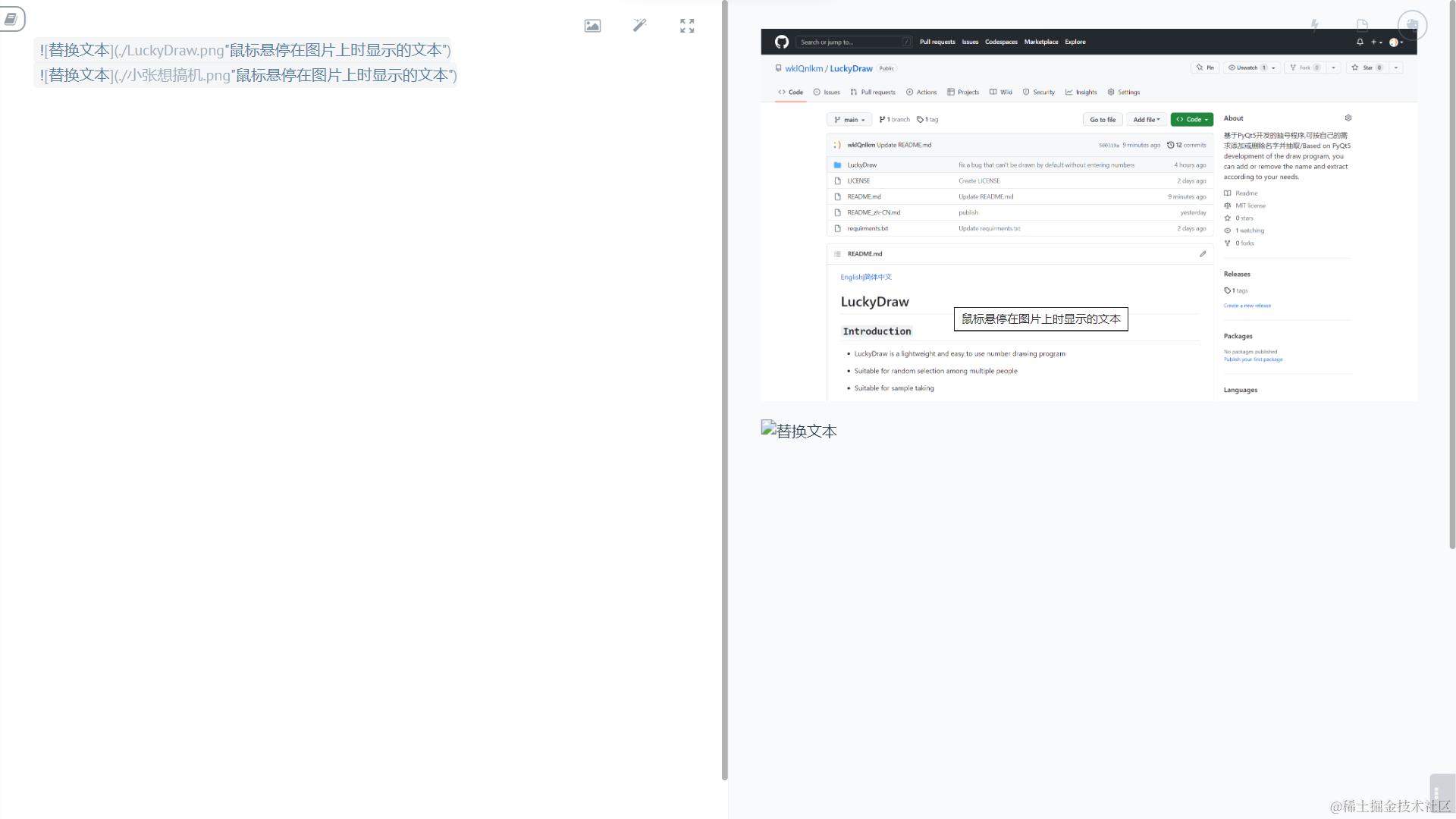Screen dimensions: 1456x819
Task: Click the LuckyDraw.png markdown line in editor
Action: click(x=245, y=50)
